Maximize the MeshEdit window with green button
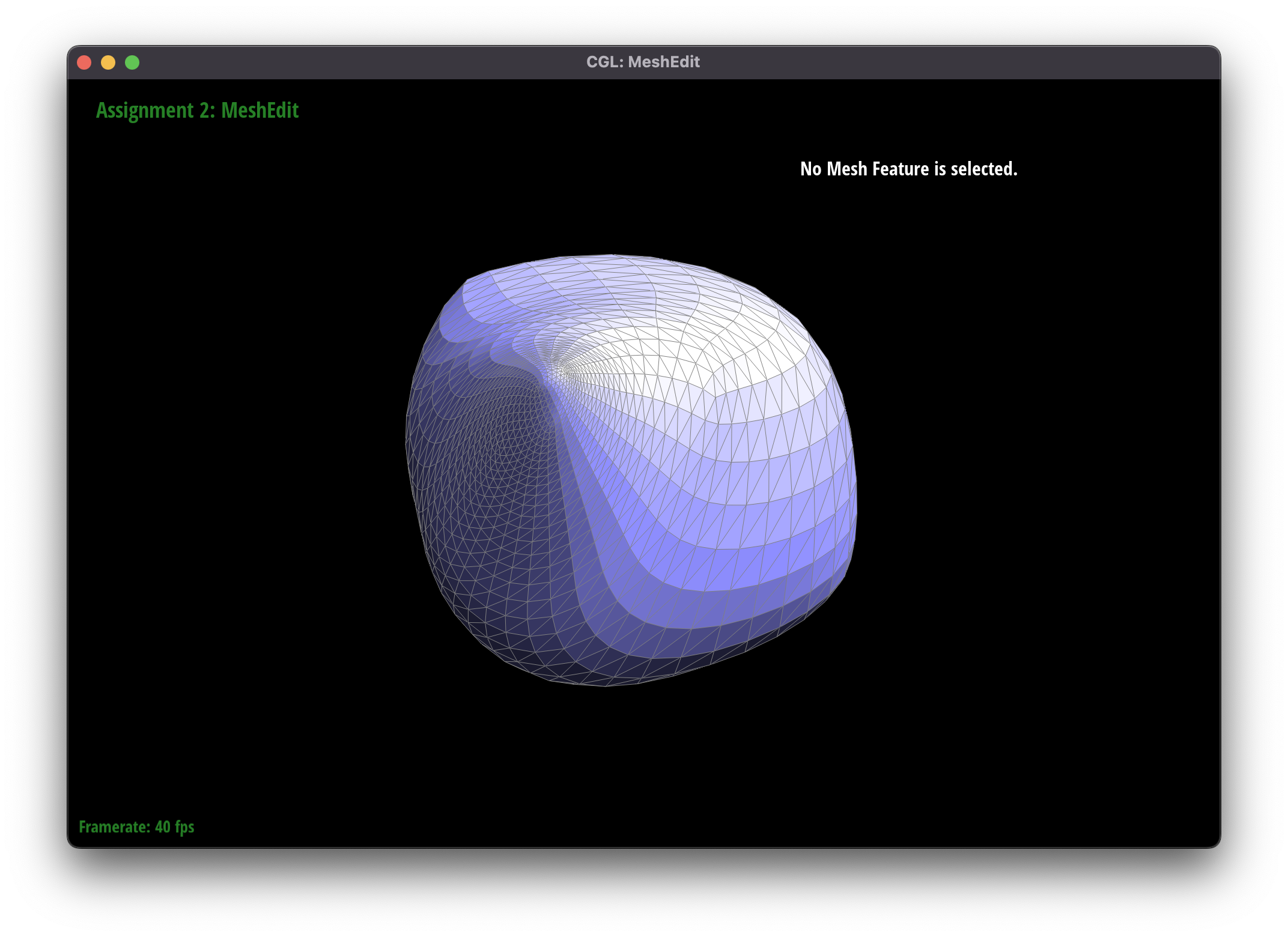 coord(132,62)
